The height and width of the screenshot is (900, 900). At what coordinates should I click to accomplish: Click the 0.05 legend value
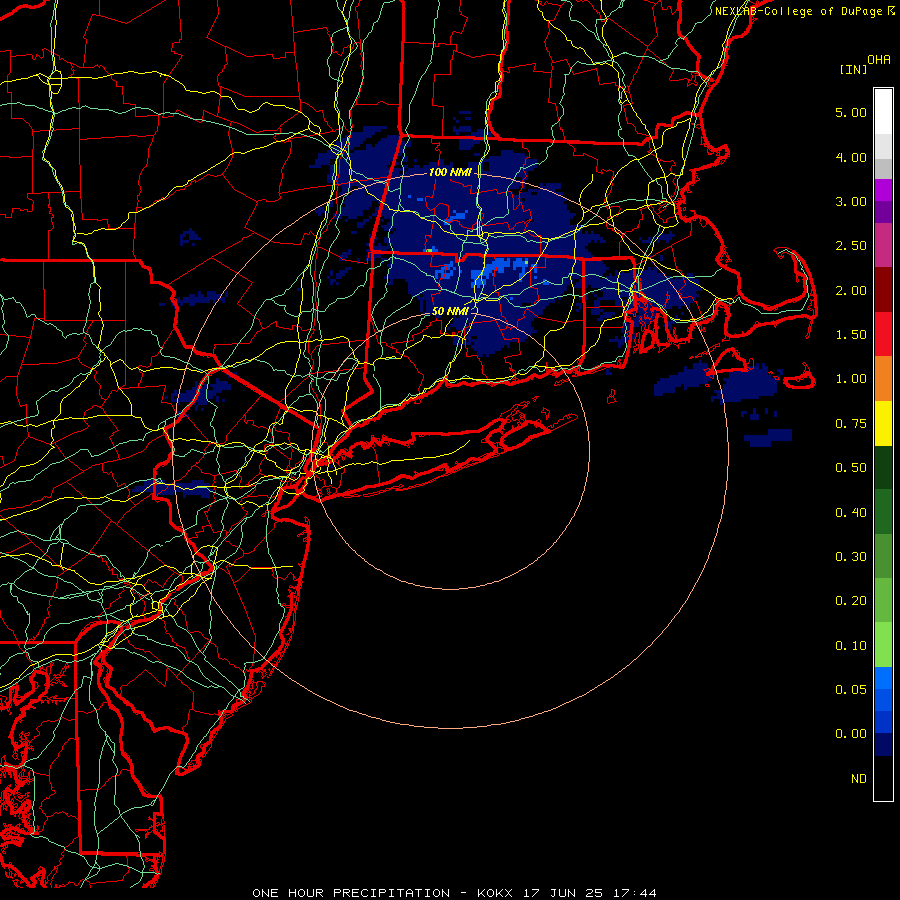[851, 689]
